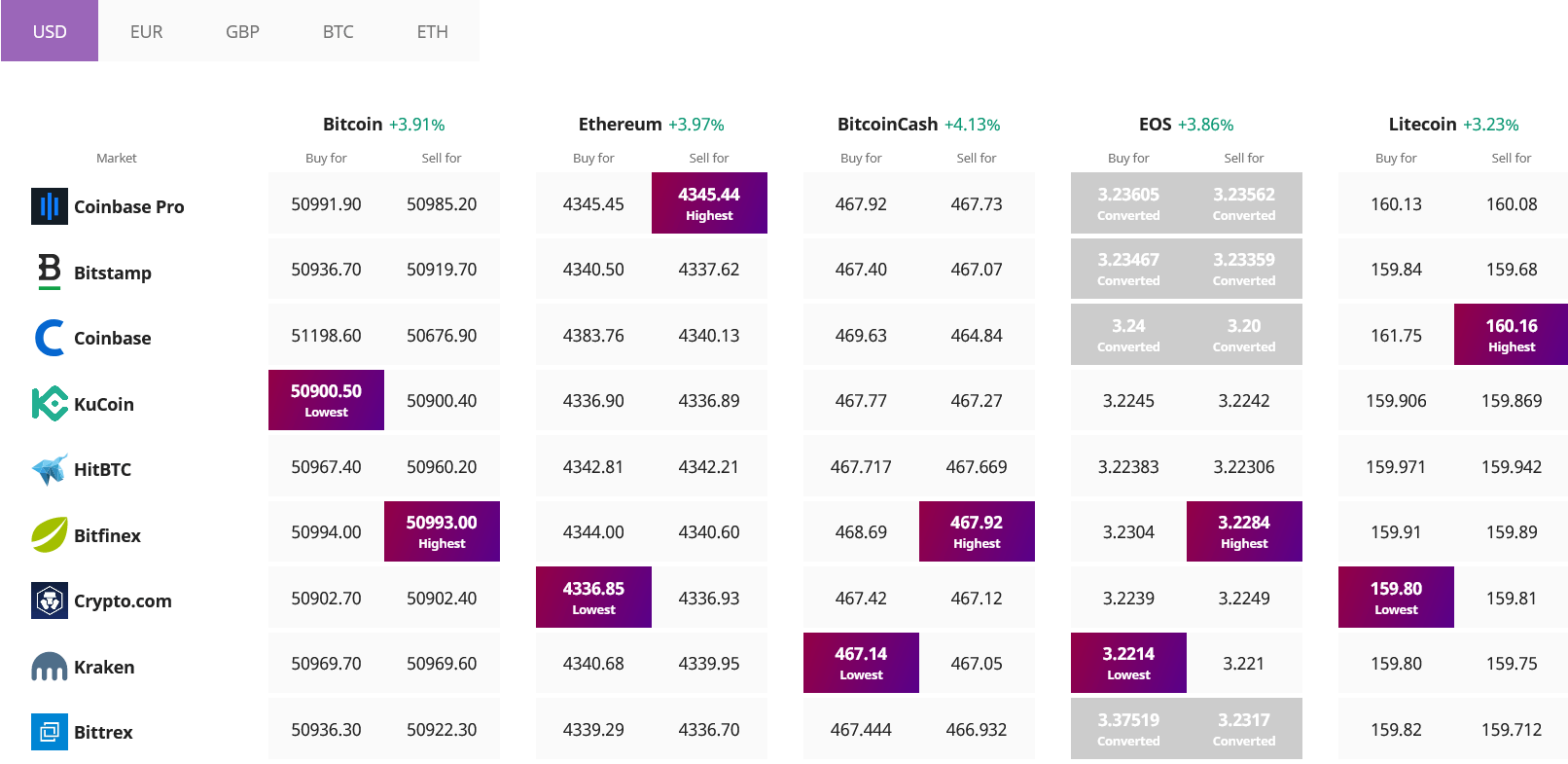Open the Bitstamp market link

pyautogui.click(x=113, y=273)
